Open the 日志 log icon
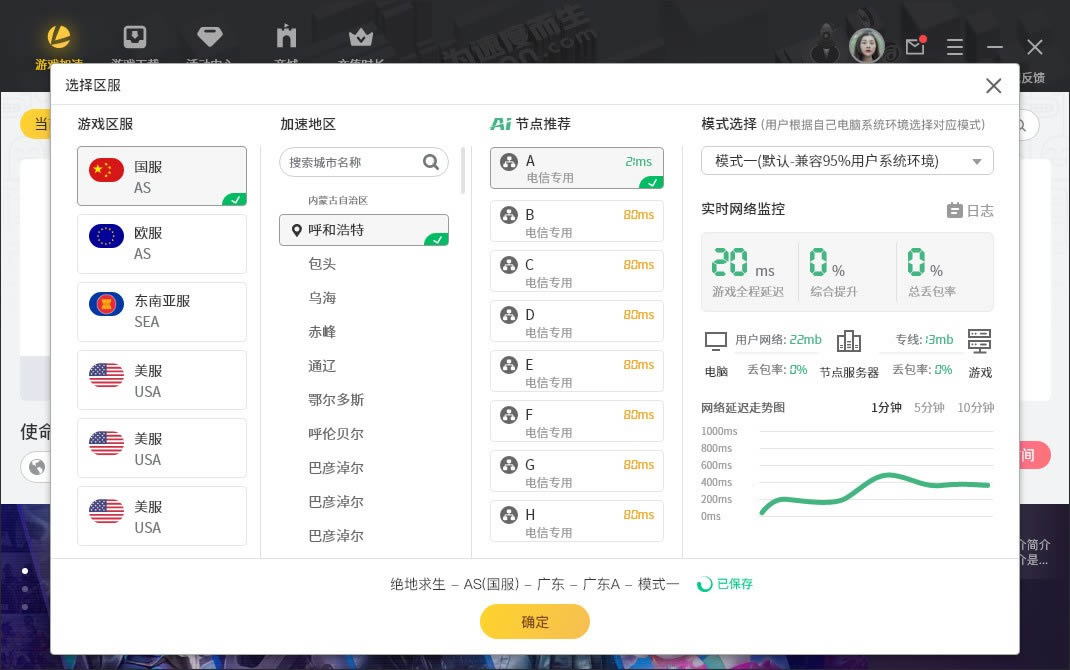Viewport: 1070px width, 670px height. (955, 211)
